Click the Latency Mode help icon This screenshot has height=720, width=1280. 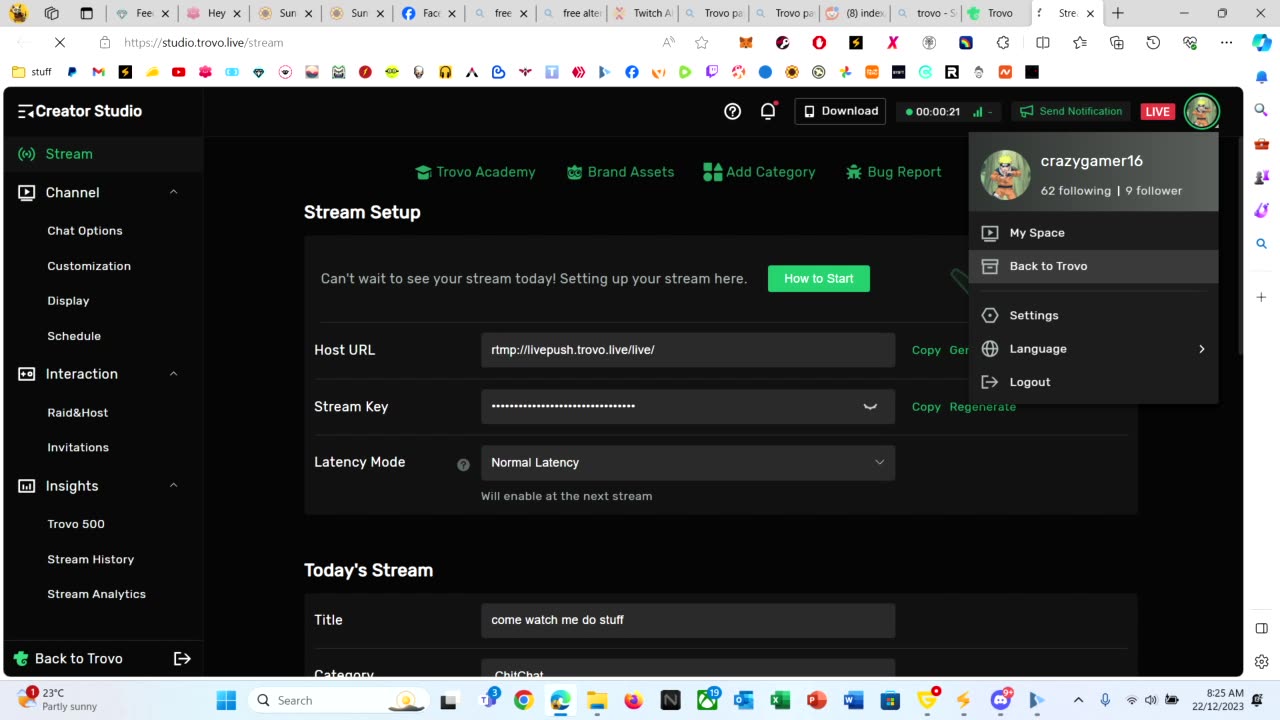click(x=463, y=464)
